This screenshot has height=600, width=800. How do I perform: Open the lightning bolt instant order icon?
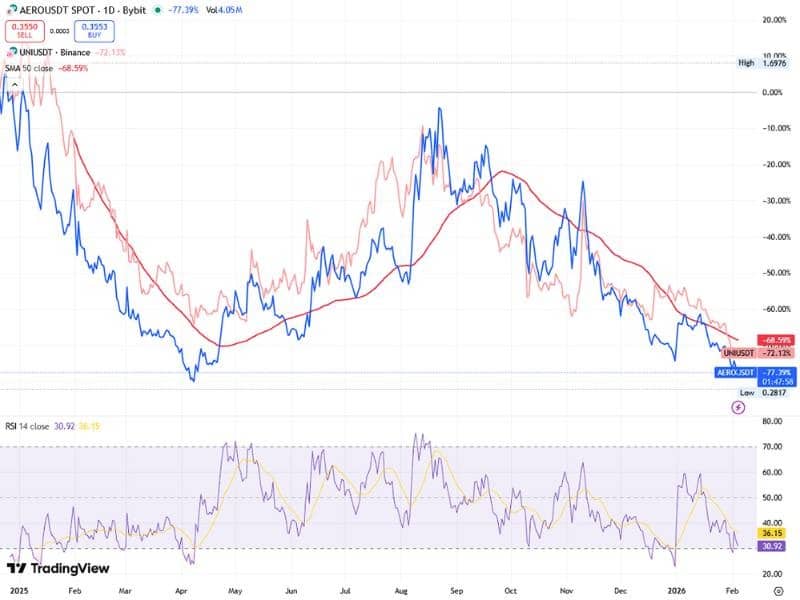point(738,407)
